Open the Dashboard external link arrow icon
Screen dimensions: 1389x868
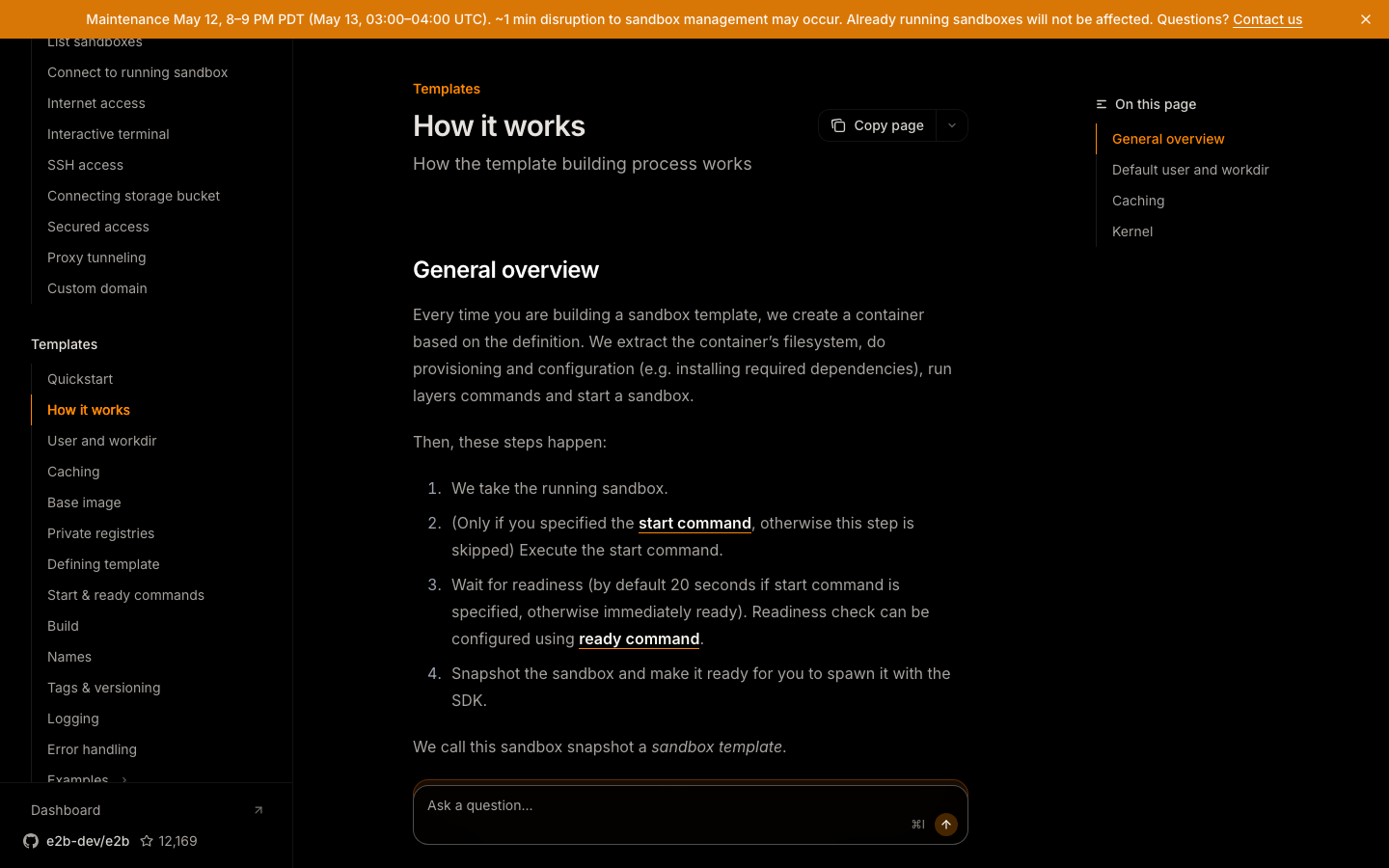pyautogui.click(x=259, y=810)
